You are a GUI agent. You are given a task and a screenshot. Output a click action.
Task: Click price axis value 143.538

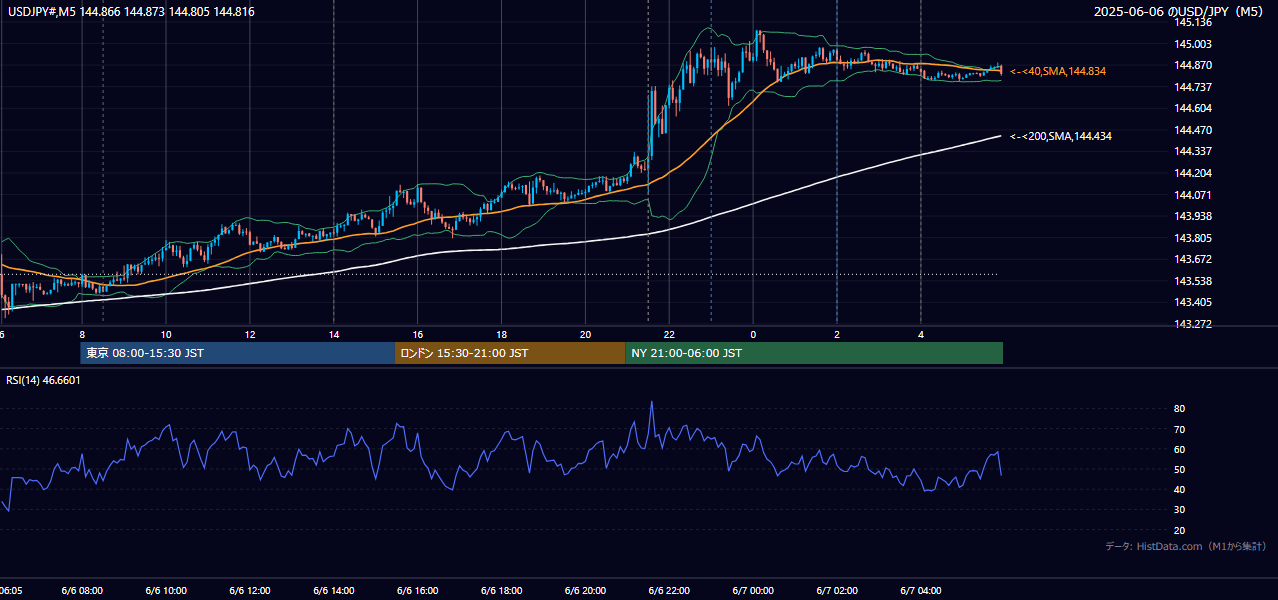coord(1192,281)
